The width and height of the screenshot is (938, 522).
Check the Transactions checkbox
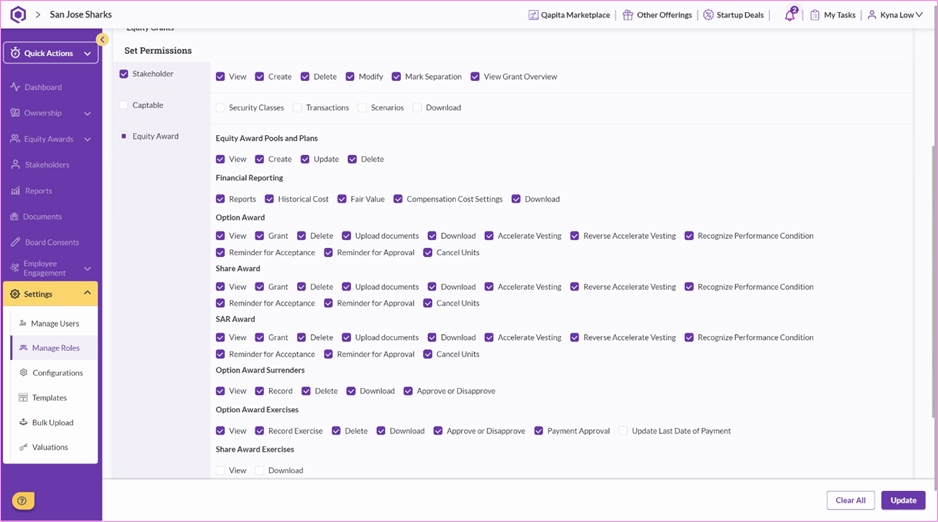pos(297,108)
